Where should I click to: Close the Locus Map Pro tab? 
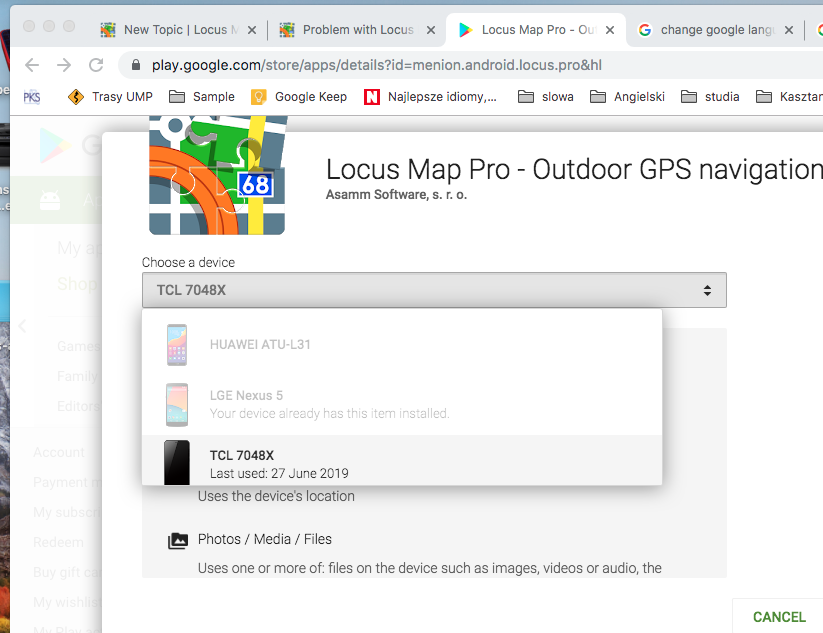pyautogui.click(x=609, y=30)
